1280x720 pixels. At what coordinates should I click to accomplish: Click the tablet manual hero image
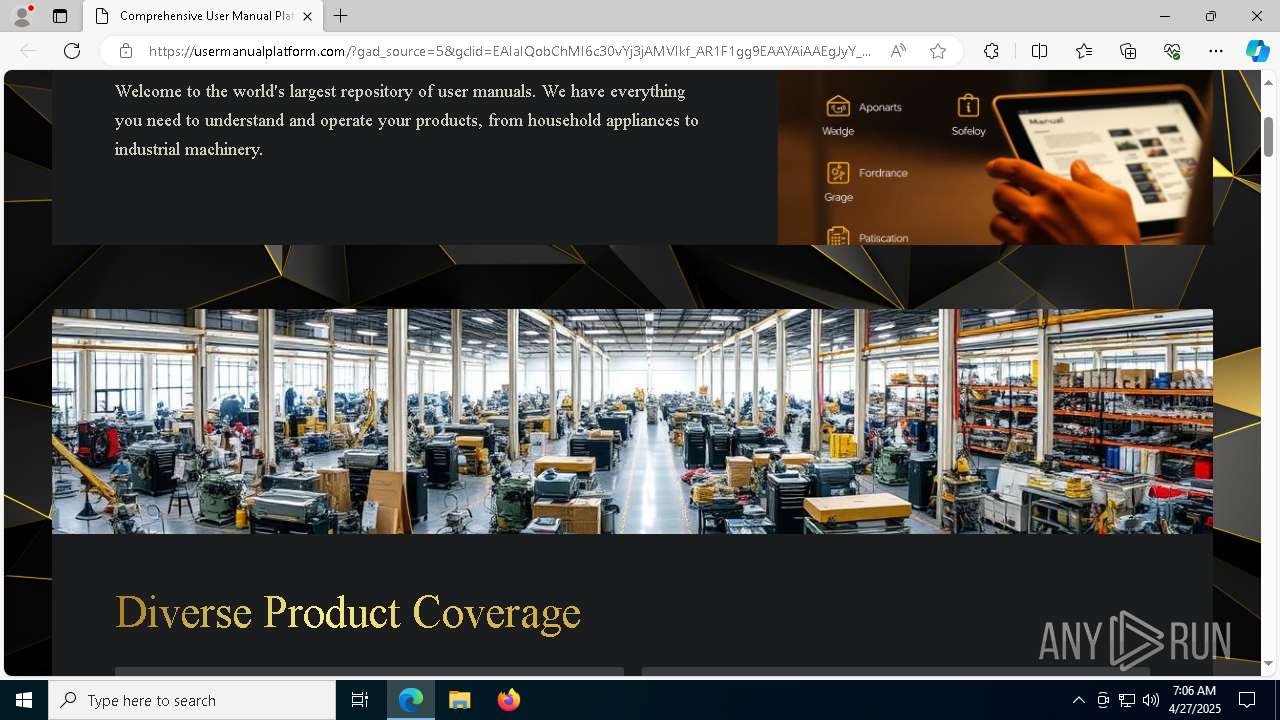click(995, 157)
